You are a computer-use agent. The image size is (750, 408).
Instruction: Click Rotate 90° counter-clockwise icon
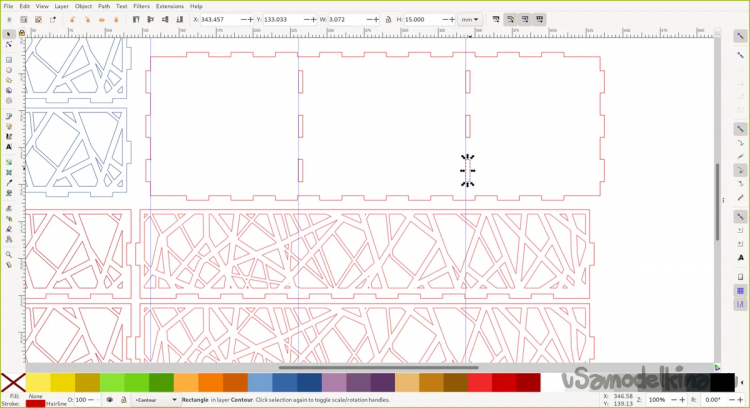pyautogui.click(x=73, y=19)
